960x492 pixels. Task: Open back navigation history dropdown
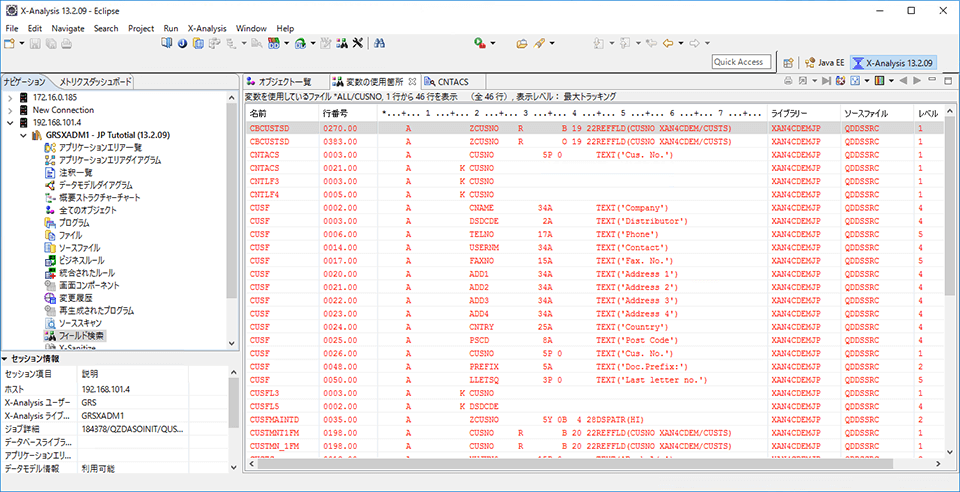681,43
